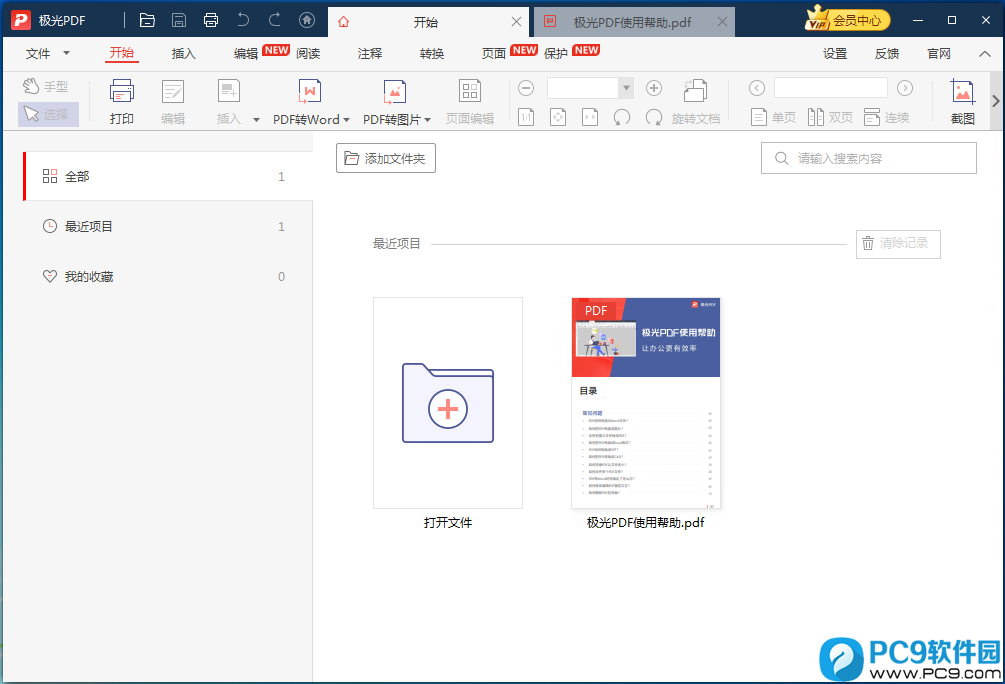Screen dimensions: 1005x684
Task: Click the open file icon in title bar
Action: point(147,21)
